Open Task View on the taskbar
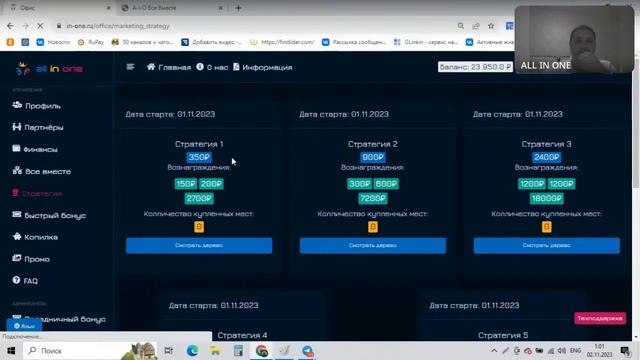Viewport: 640px width, 360px height. point(169,351)
